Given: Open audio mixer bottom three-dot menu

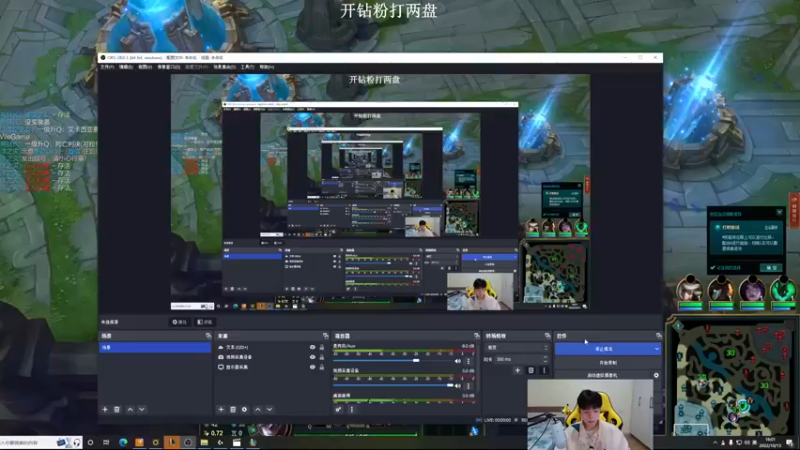Looking at the screenshot, I should click(x=352, y=409).
